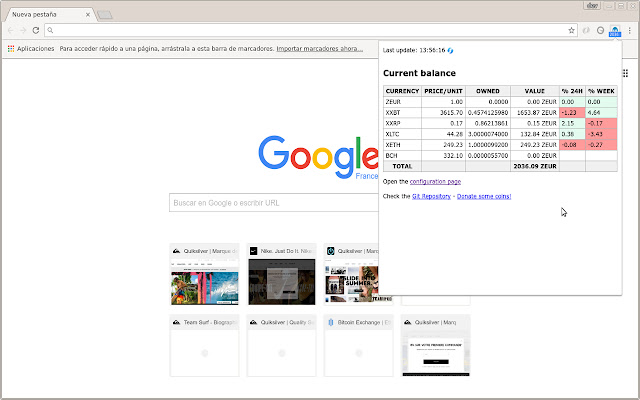Image resolution: width=640 pixels, height=400 pixels.
Task: Select the XLTC currency cell
Action: [x=402, y=134]
